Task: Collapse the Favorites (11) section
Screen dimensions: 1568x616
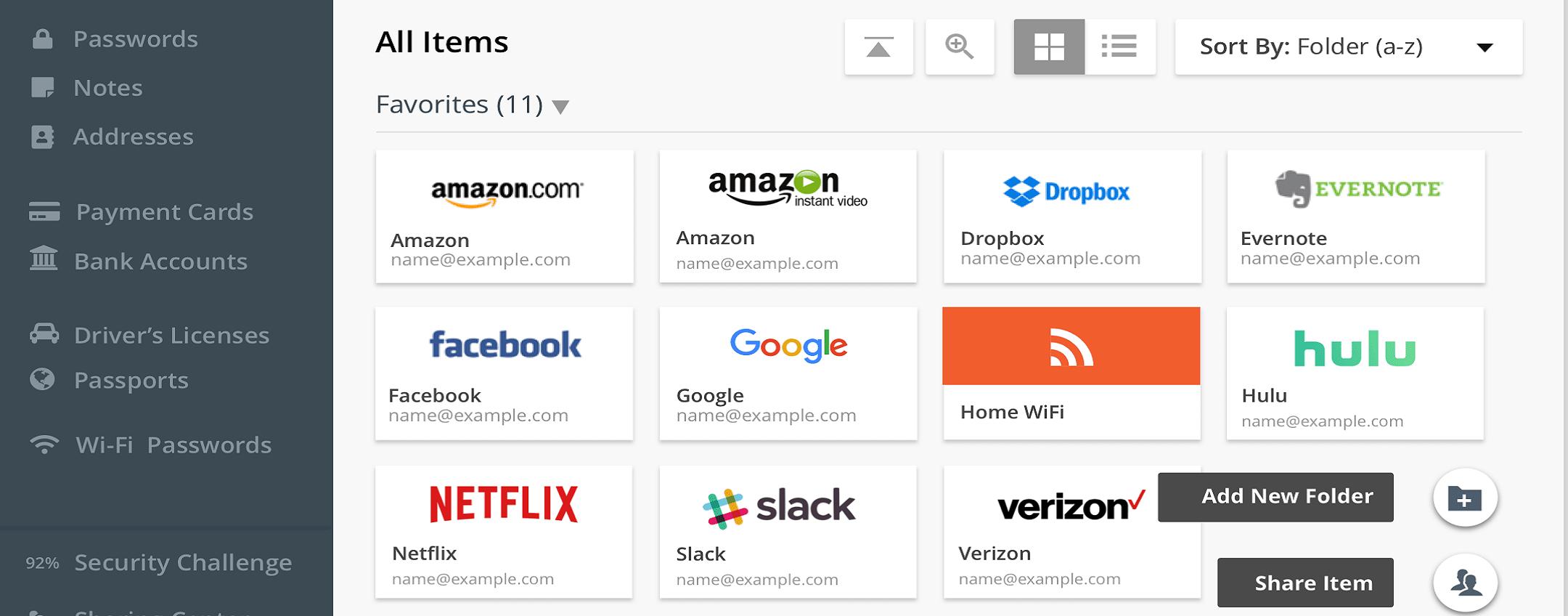Action: pyautogui.click(x=560, y=108)
